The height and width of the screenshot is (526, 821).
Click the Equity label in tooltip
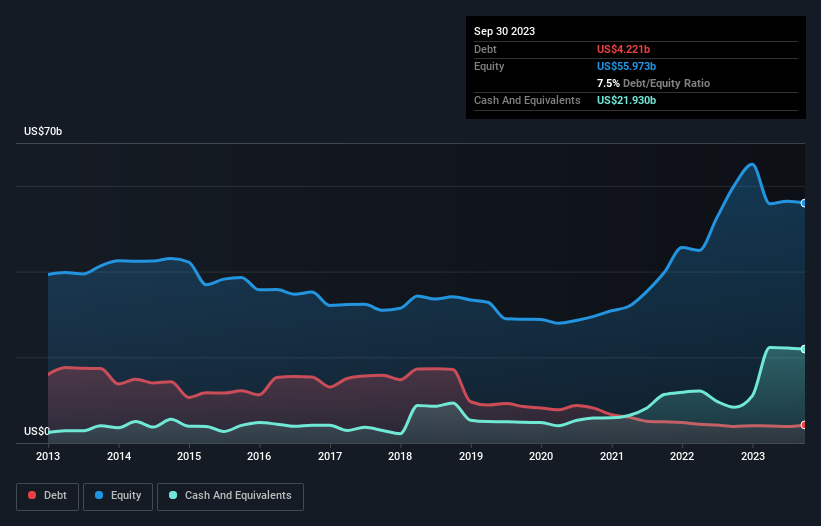pos(489,66)
